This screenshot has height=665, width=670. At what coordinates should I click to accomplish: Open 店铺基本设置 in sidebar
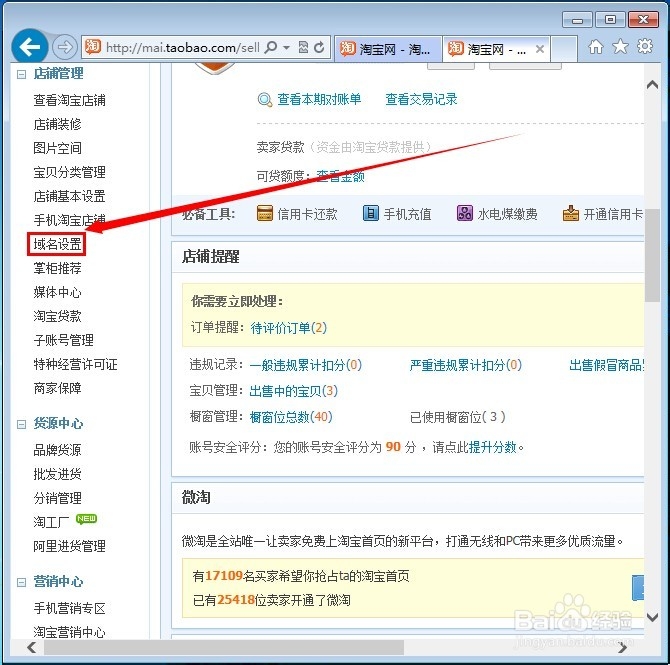coord(70,196)
